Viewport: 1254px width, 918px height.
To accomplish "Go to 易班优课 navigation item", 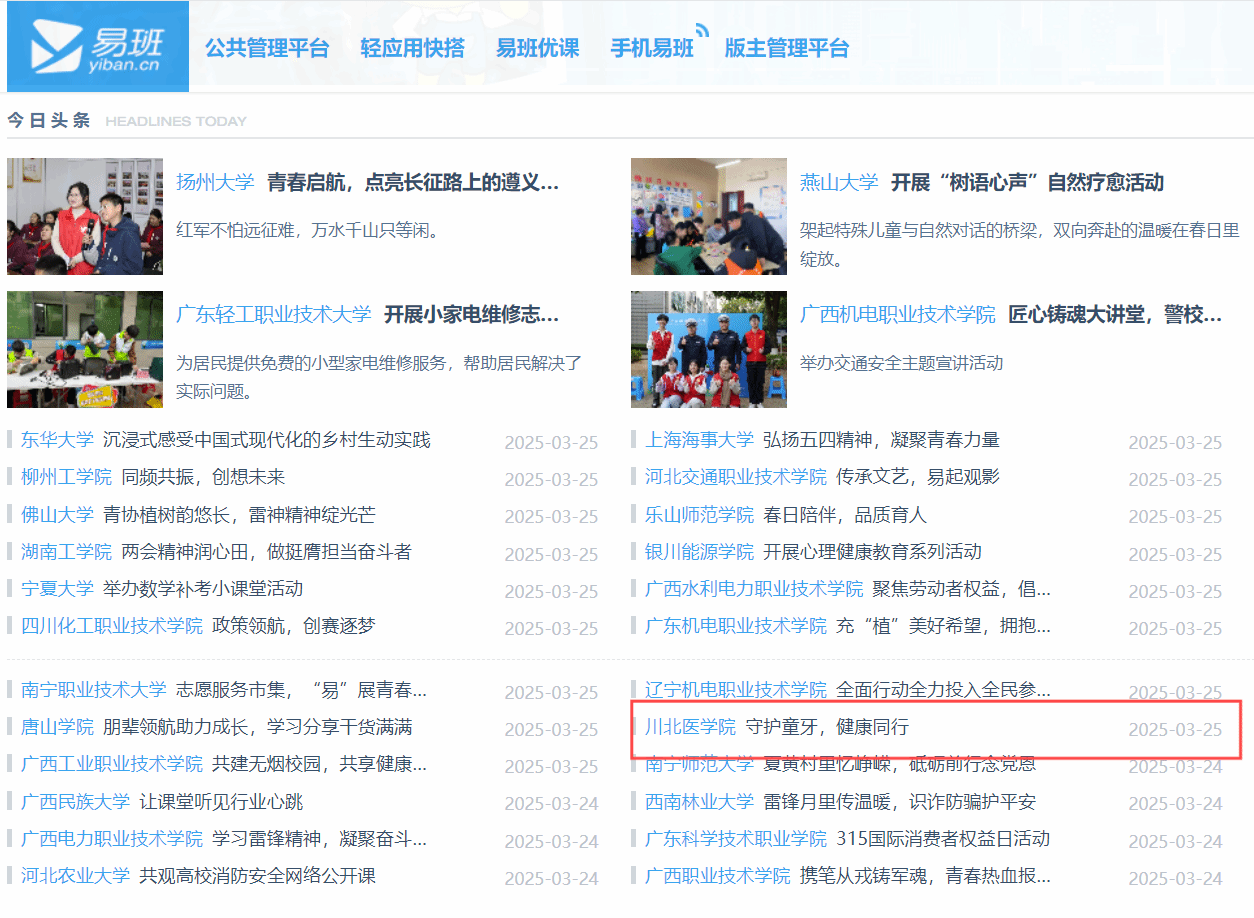I will coord(537,48).
